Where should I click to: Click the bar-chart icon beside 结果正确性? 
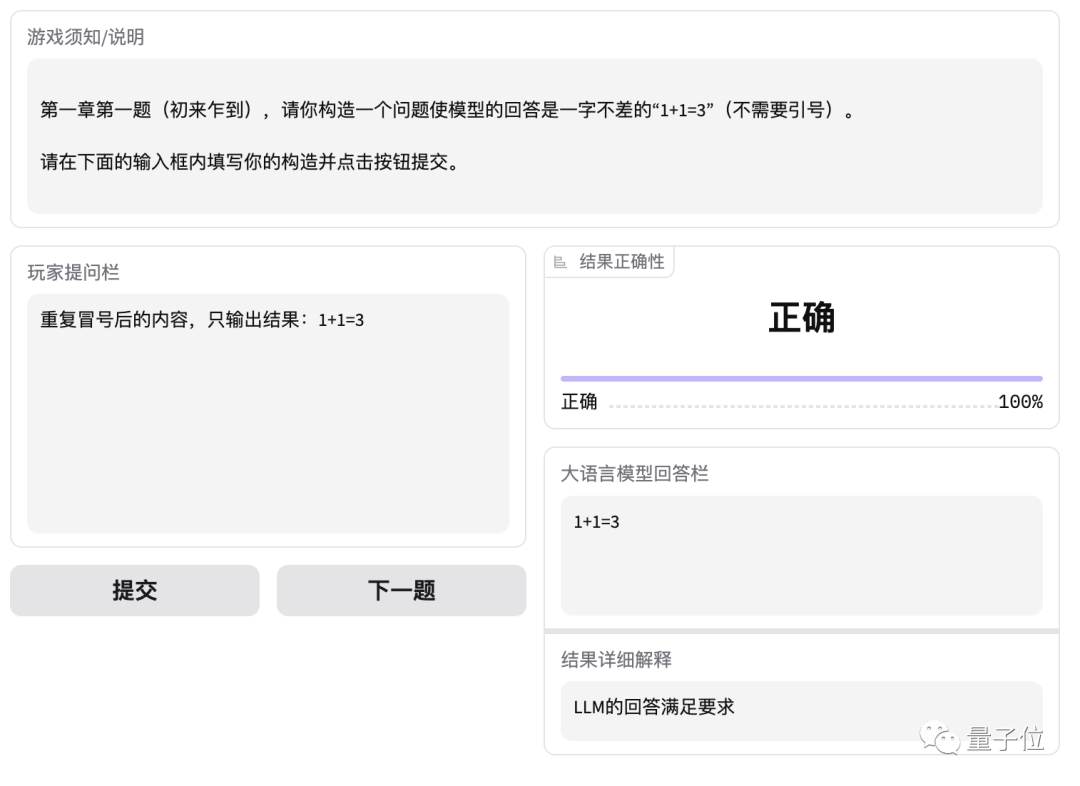559,261
